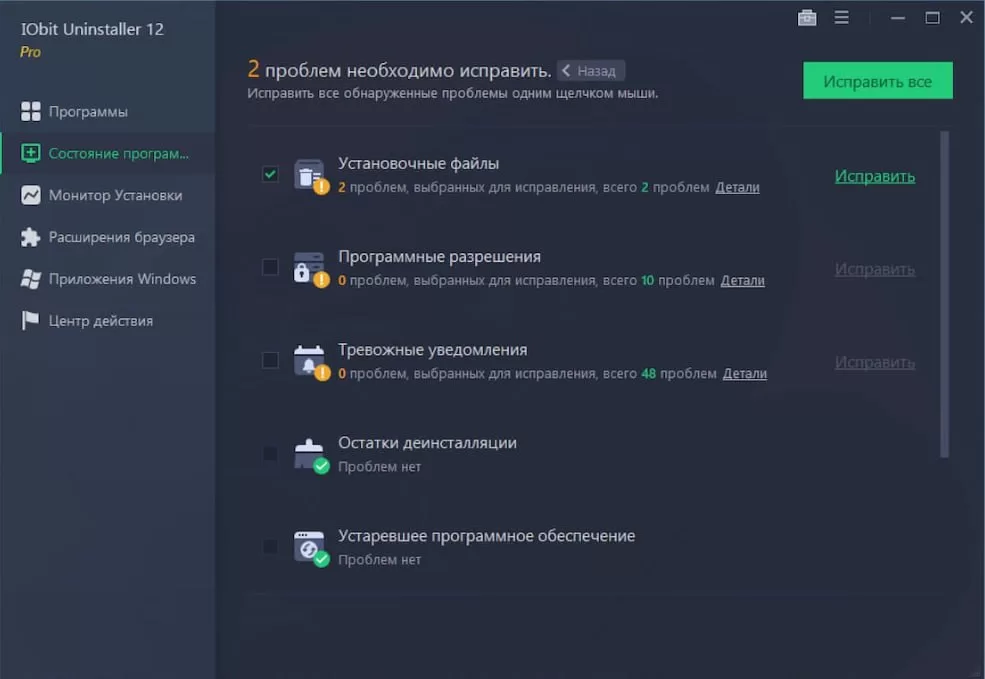The height and width of the screenshot is (679, 985).
Task: Click the Программы grid icon
Action: point(30,111)
